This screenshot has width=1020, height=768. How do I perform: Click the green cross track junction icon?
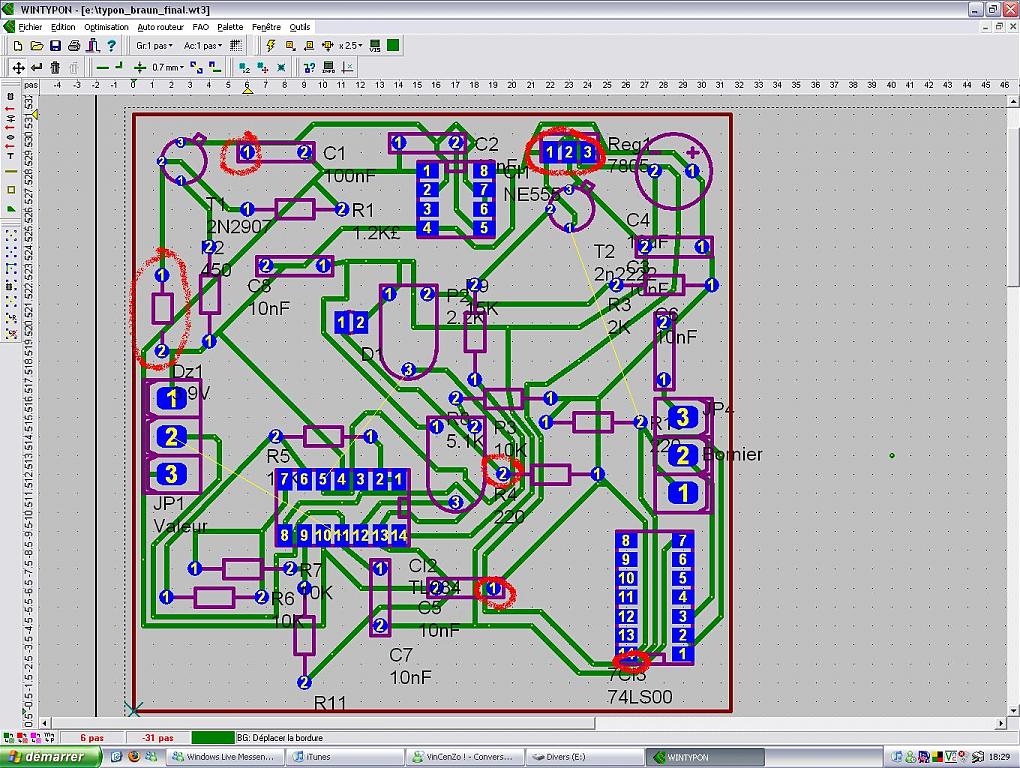(139, 67)
